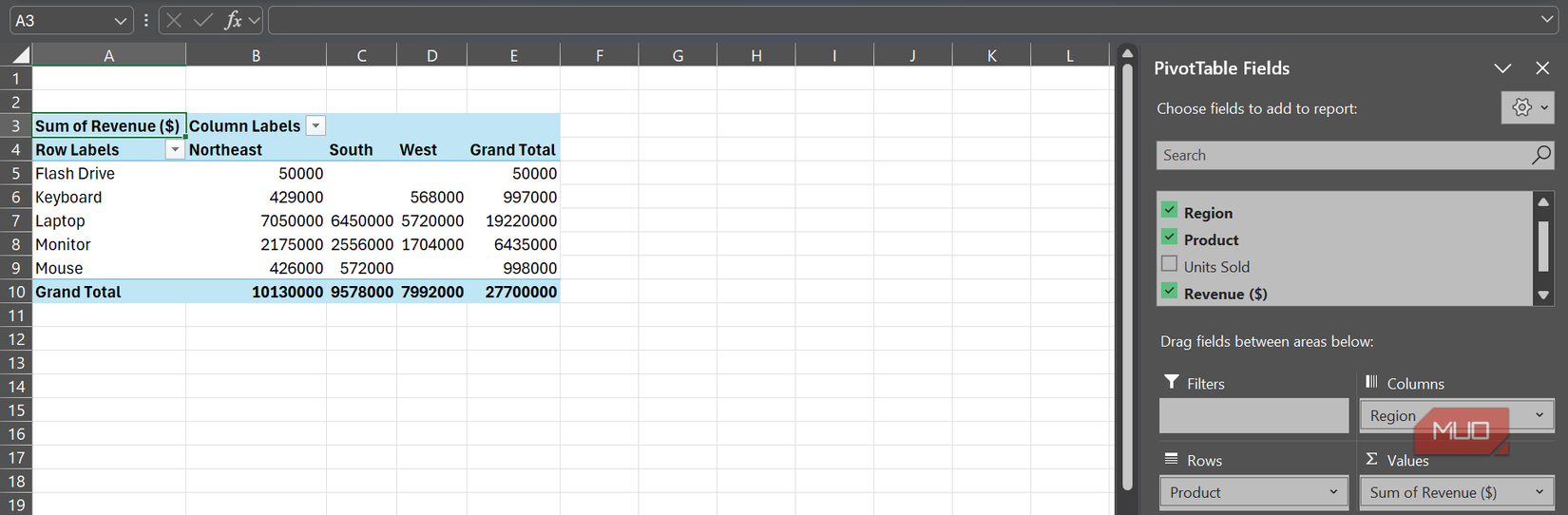1568x515 pixels.
Task: Select the cell containing 2556000
Action: (361, 244)
